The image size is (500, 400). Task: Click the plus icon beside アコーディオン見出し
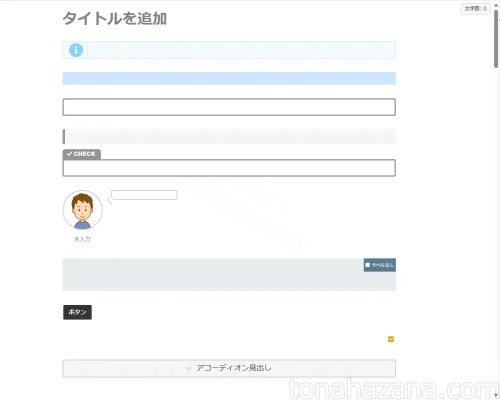[x=189, y=368]
